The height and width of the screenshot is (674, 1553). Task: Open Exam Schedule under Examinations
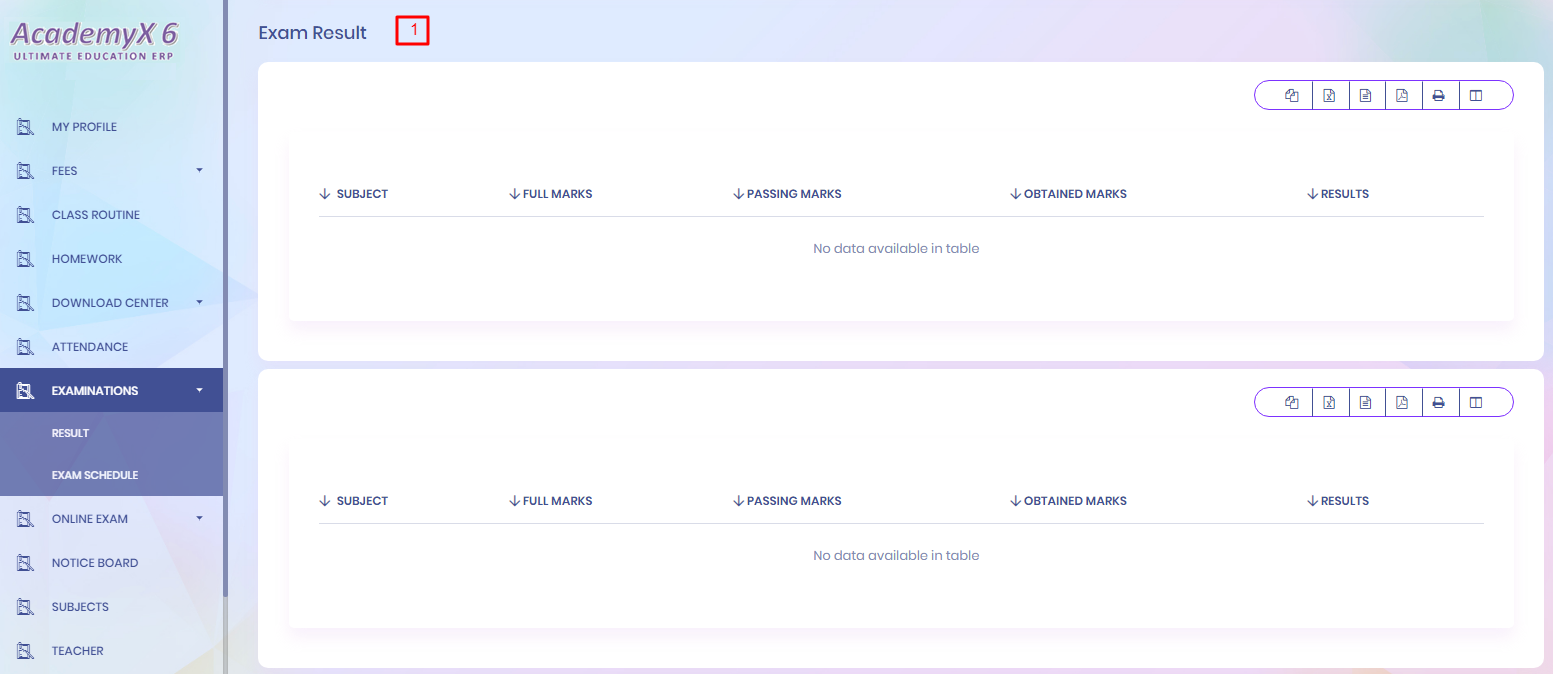(x=95, y=475)
